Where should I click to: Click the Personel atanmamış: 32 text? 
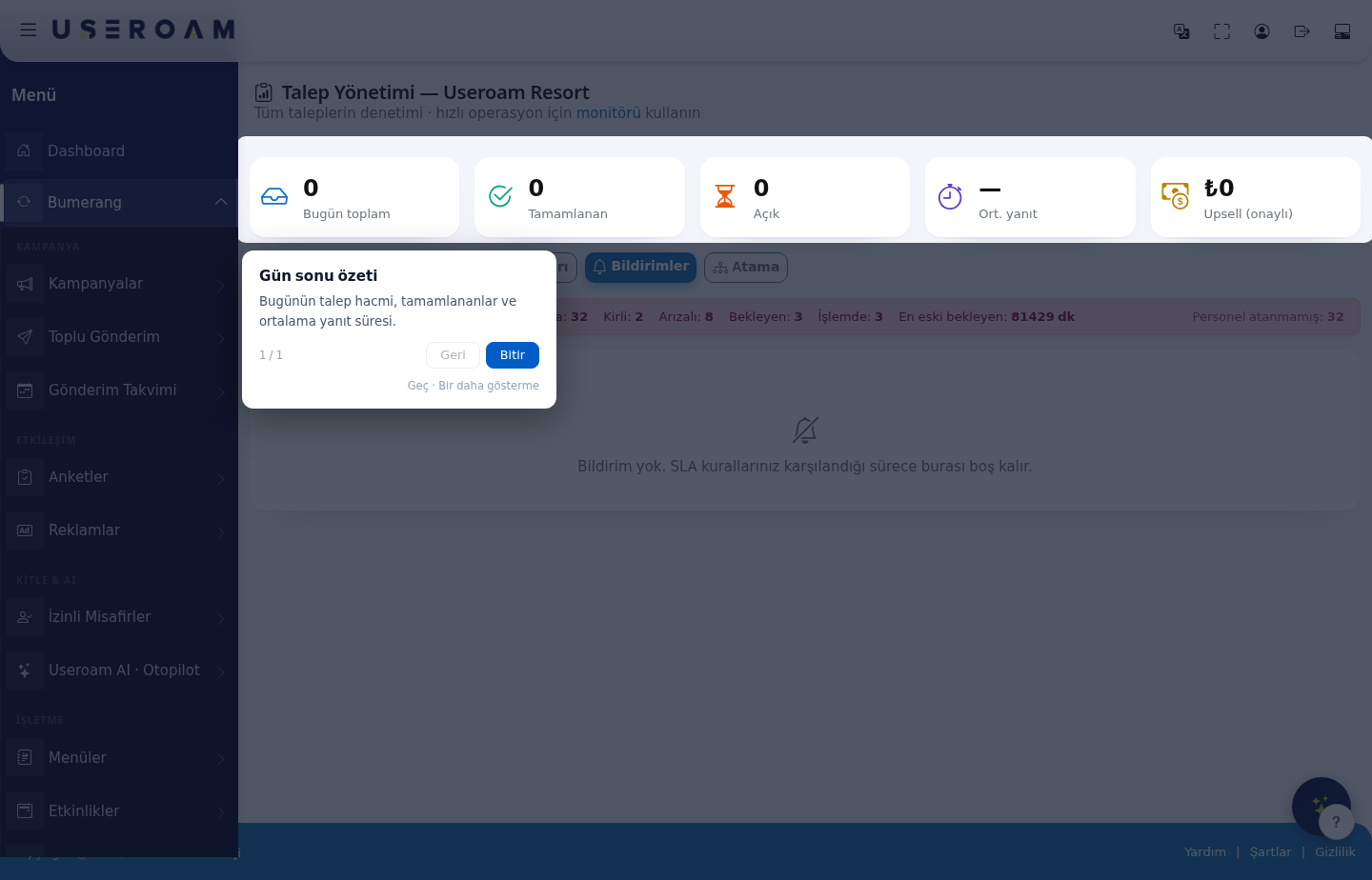point(1267,317)
